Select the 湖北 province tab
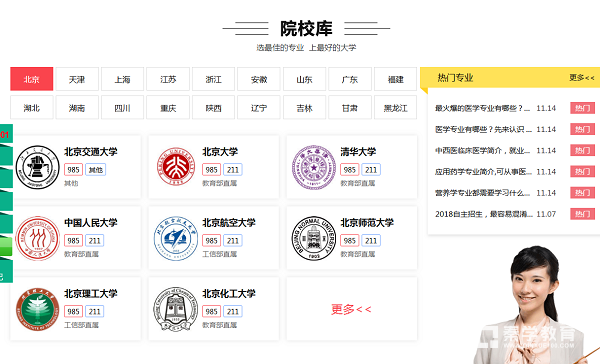This screenshot has height=364, width=600. (x=31, y=108)
